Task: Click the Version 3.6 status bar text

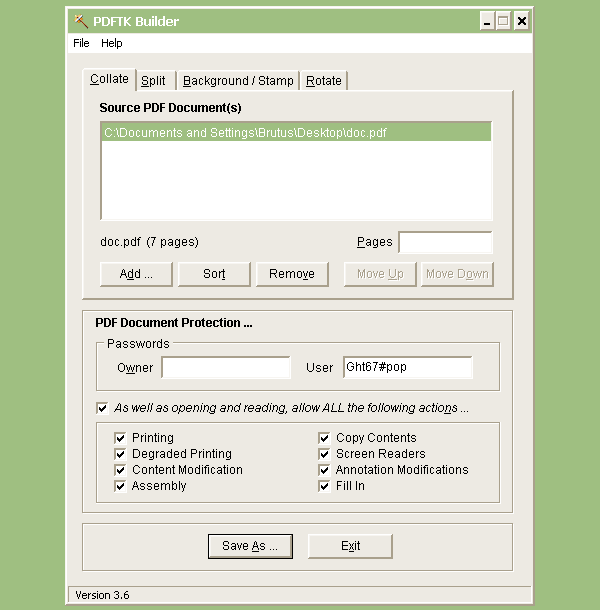Action: (x=102, y=595)
